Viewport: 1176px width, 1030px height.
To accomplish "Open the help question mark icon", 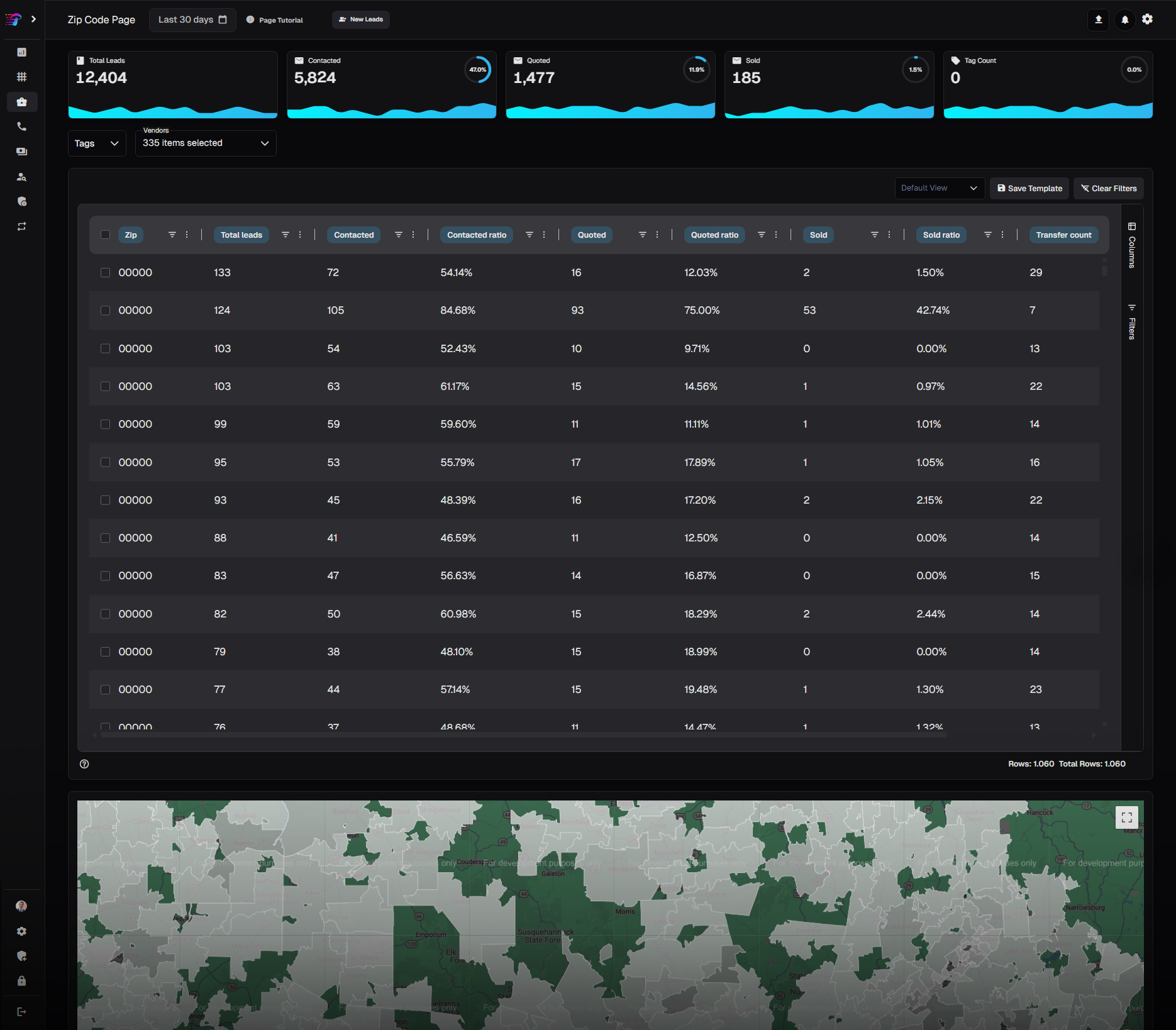I will (84, 764).
